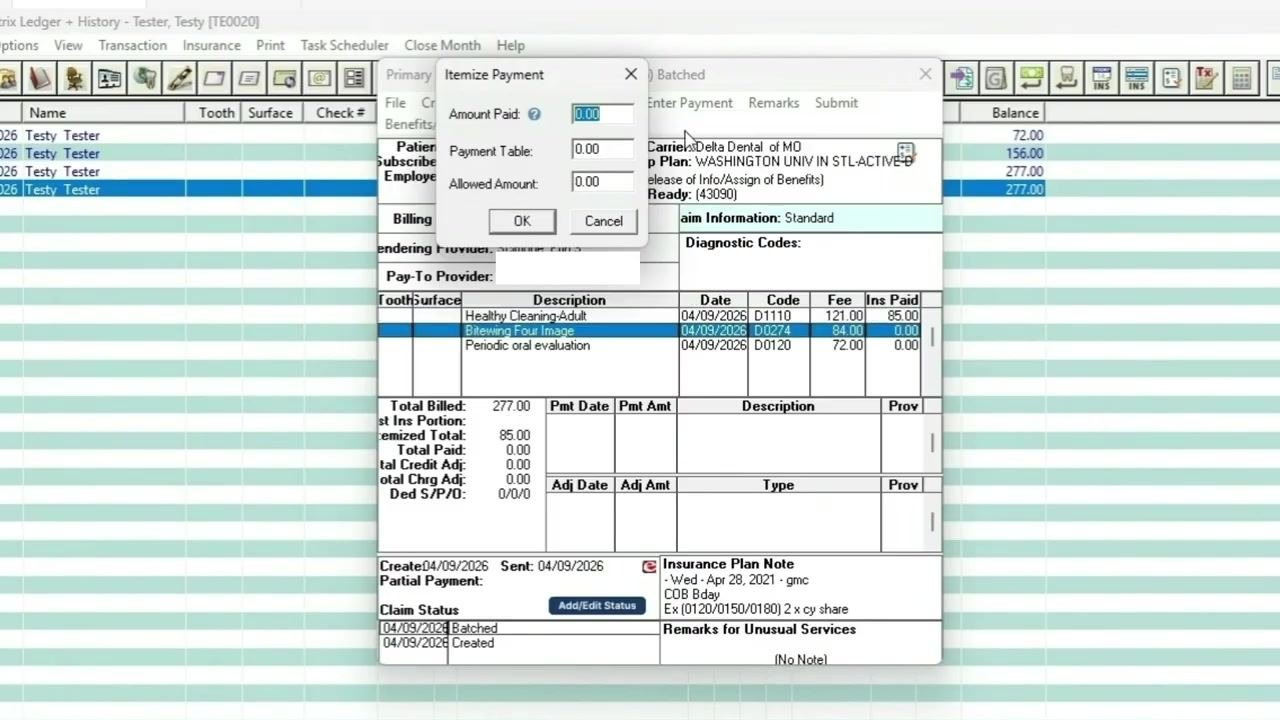Click the red icon beside the Sent date

(650, 566)
